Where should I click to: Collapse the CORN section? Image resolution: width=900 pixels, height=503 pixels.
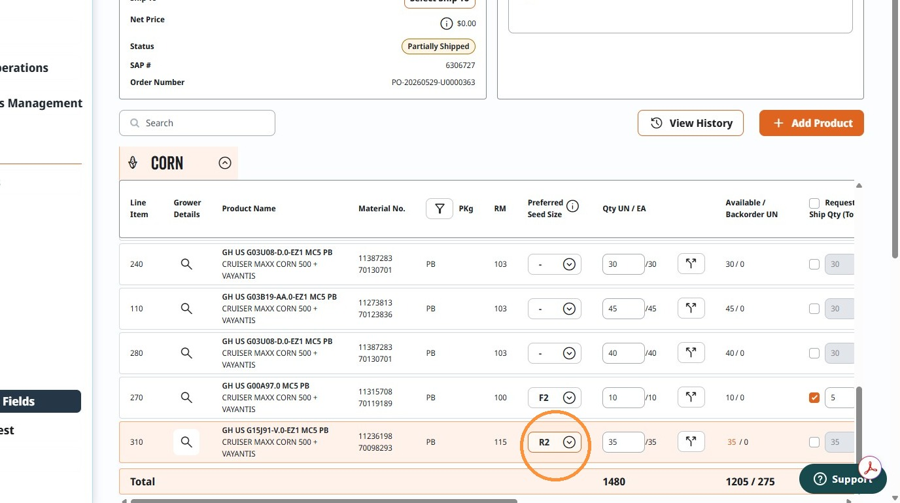[x=225, y=163]
